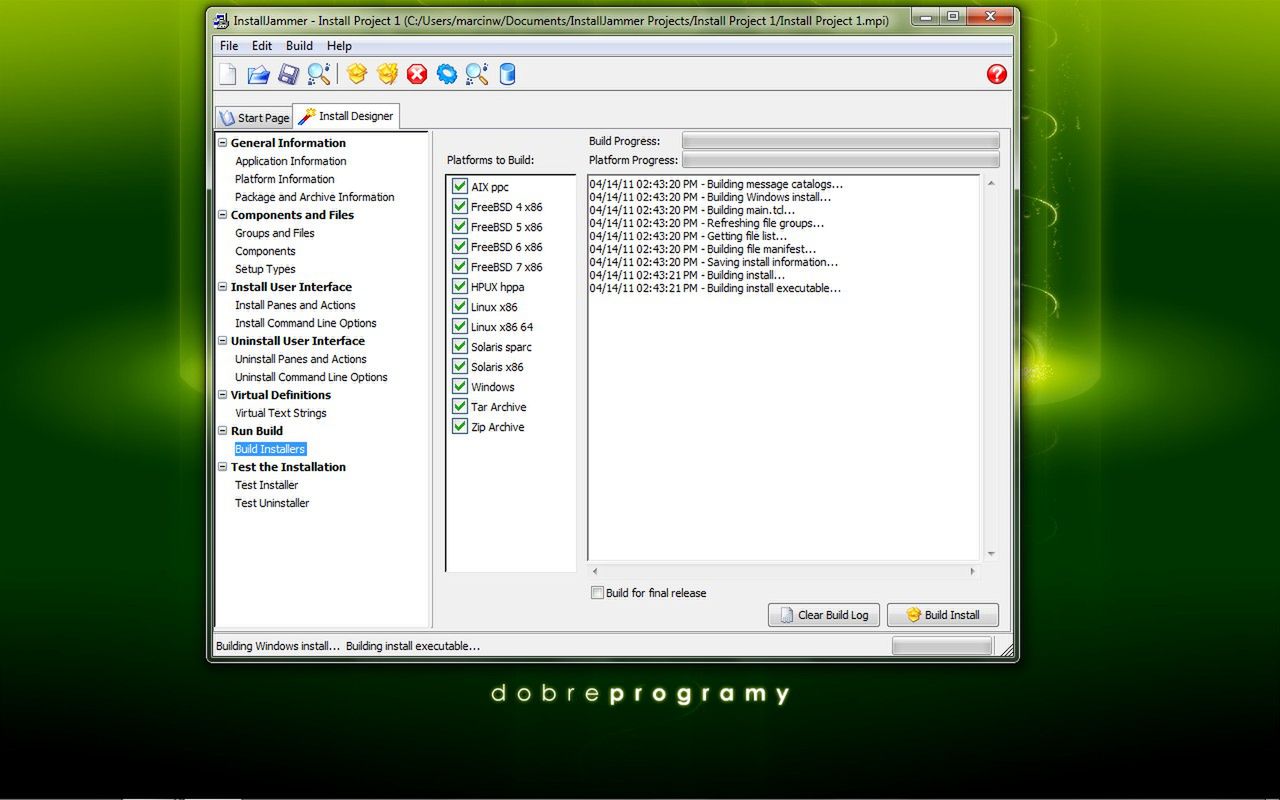Image resolution: width=1280 pixels, height=800 pixels.
Task: Uncheck the Zip Archive option
Action: [x=460, y=426]
